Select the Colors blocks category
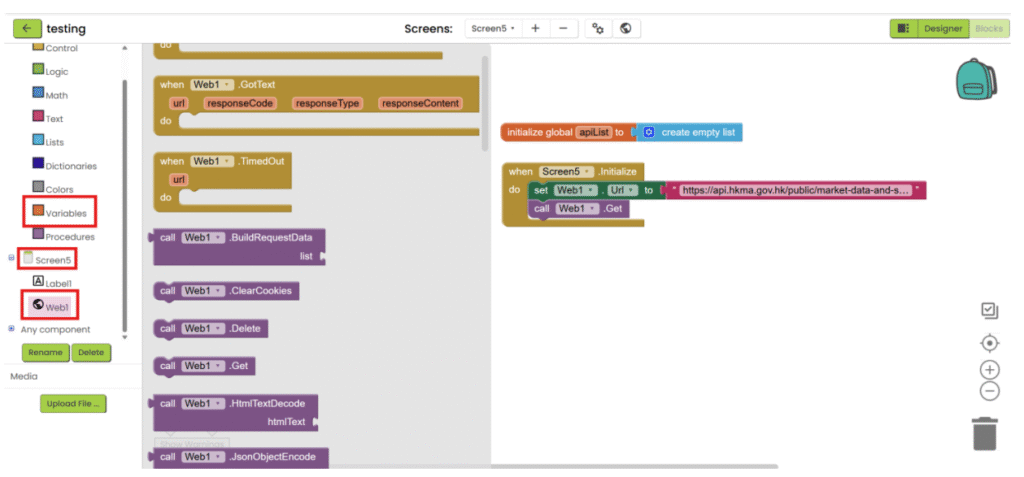This screenshot has height=477, width=1024. pos(59,189)
